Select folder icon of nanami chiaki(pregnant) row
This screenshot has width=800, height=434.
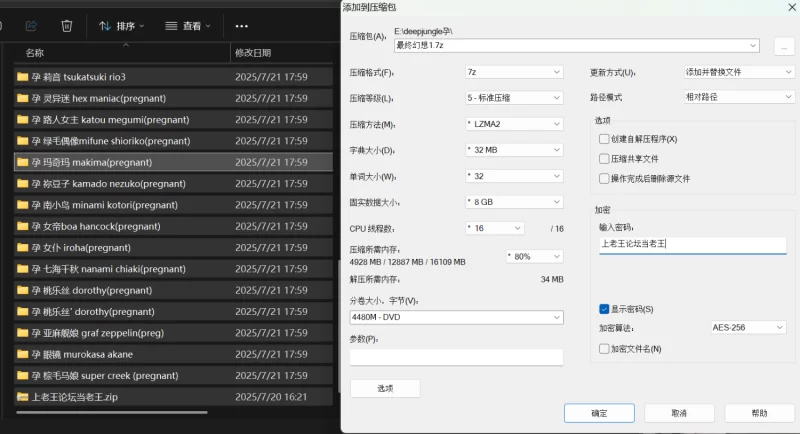(22, 269)
